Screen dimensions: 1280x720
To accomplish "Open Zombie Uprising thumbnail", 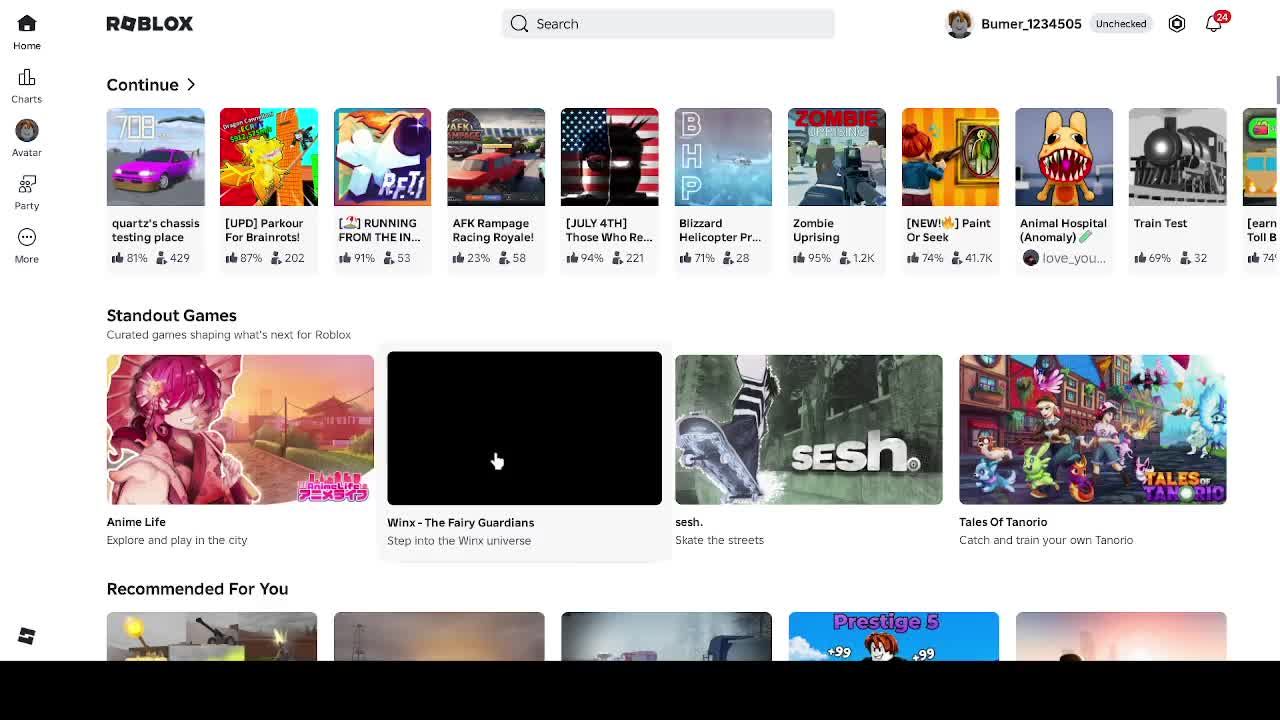I will [x=836, y=157].
